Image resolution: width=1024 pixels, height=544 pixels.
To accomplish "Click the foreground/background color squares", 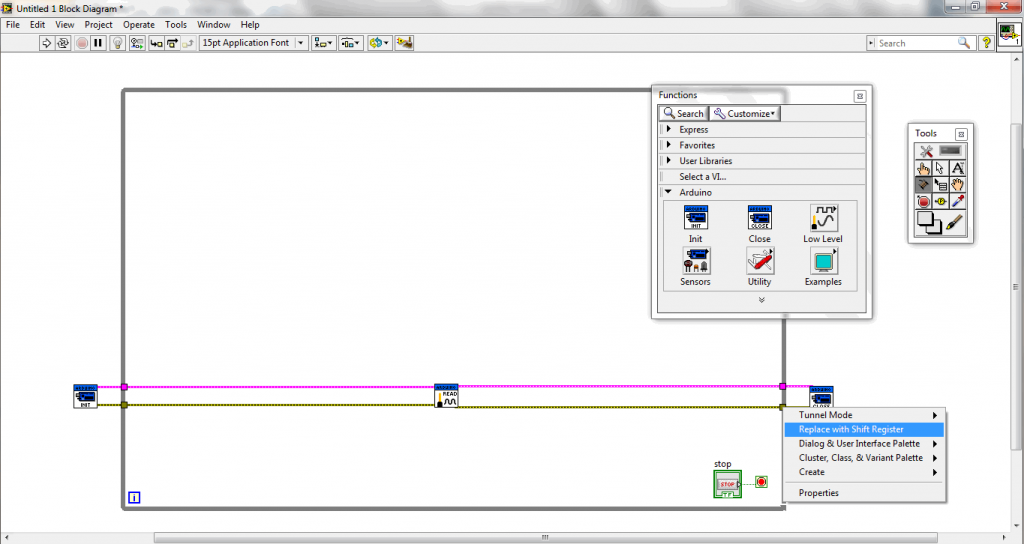I will (x=929, y=222).
